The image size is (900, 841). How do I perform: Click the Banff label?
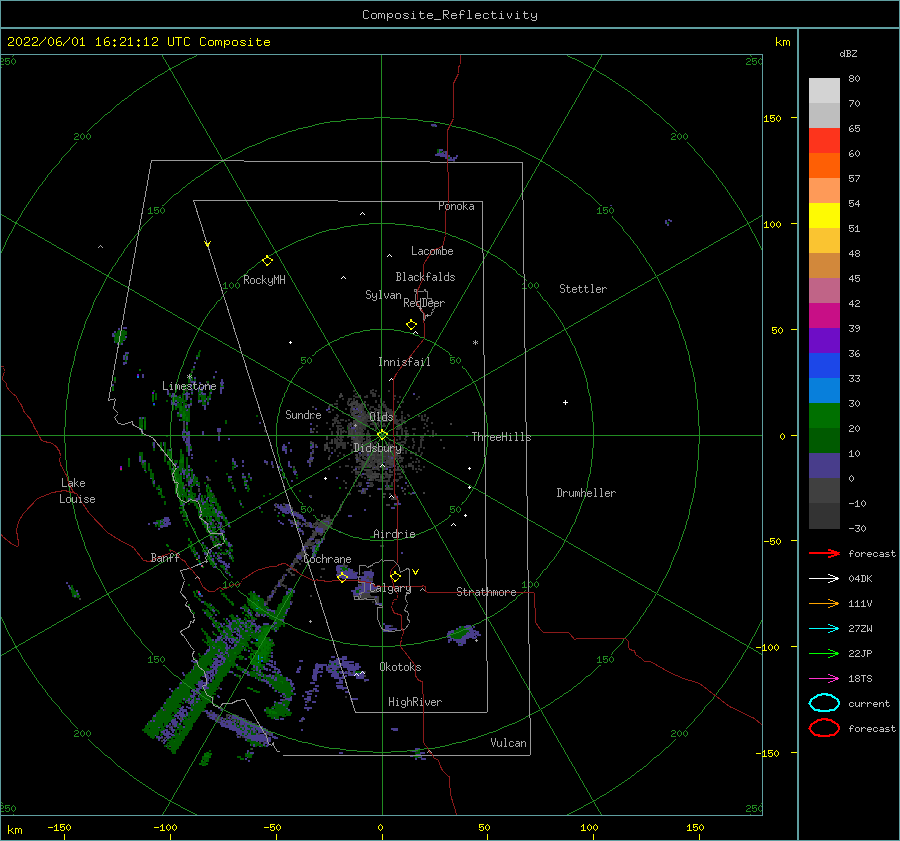tap(165, 557)
